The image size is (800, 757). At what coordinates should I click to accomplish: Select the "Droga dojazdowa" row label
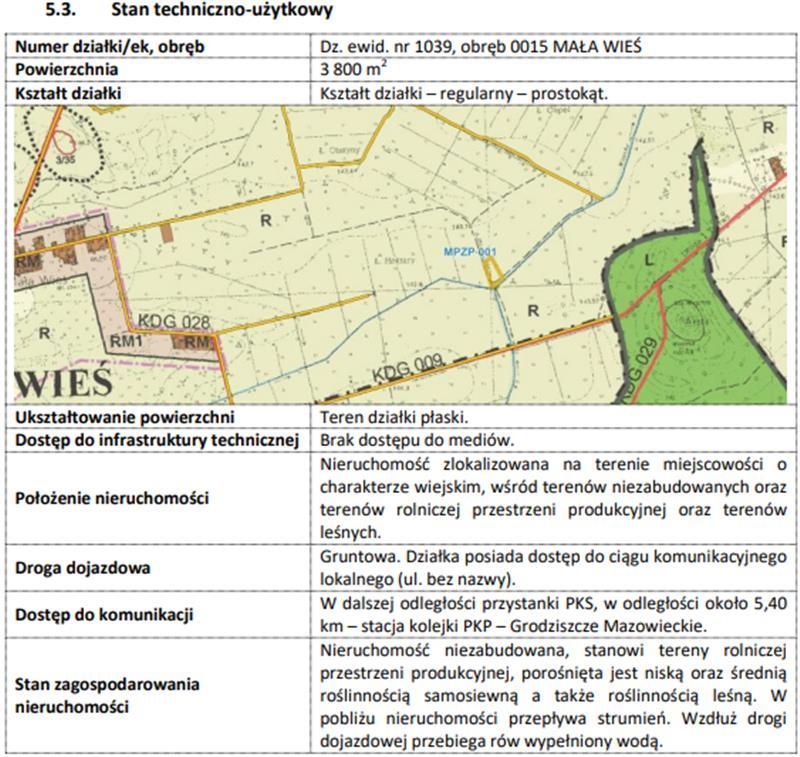83,568
